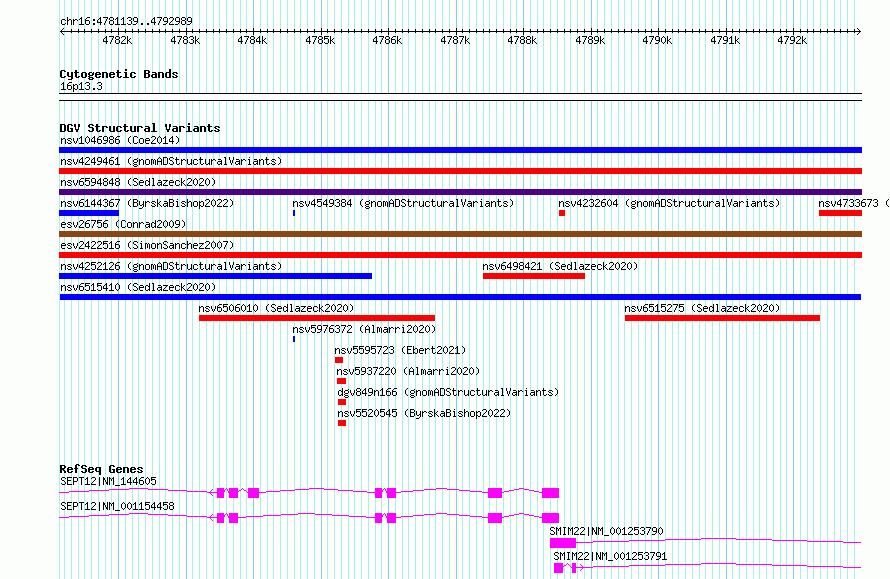Click the chr16:4781139..4792989 coordinates text
This screenshot has height=579, width=890.
[126, 21]
